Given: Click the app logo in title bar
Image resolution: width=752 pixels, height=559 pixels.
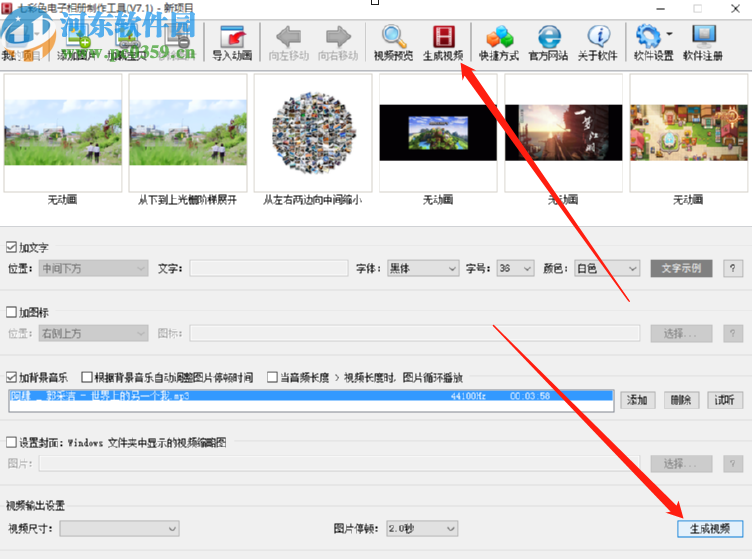Looking at the screenshot, I should (x=7, y=8).
